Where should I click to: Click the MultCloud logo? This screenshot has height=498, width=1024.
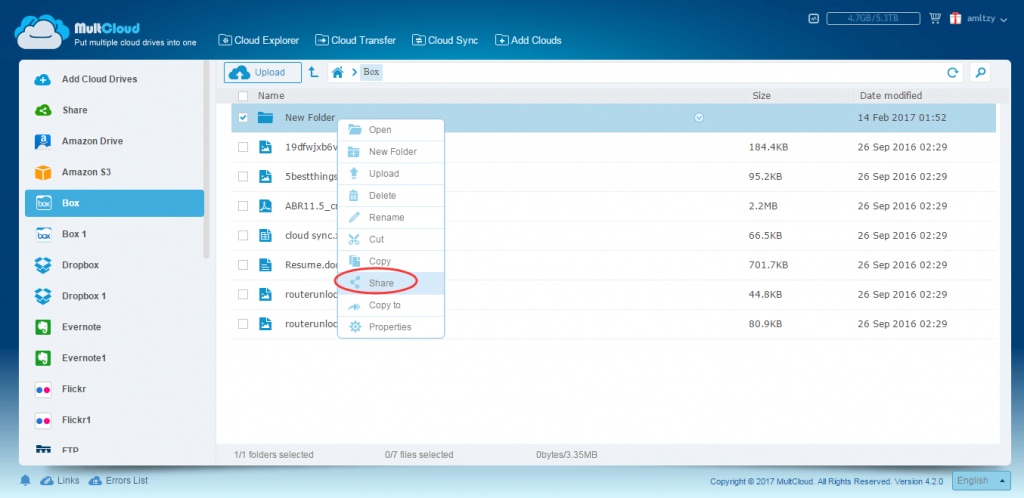coord(105,31)
